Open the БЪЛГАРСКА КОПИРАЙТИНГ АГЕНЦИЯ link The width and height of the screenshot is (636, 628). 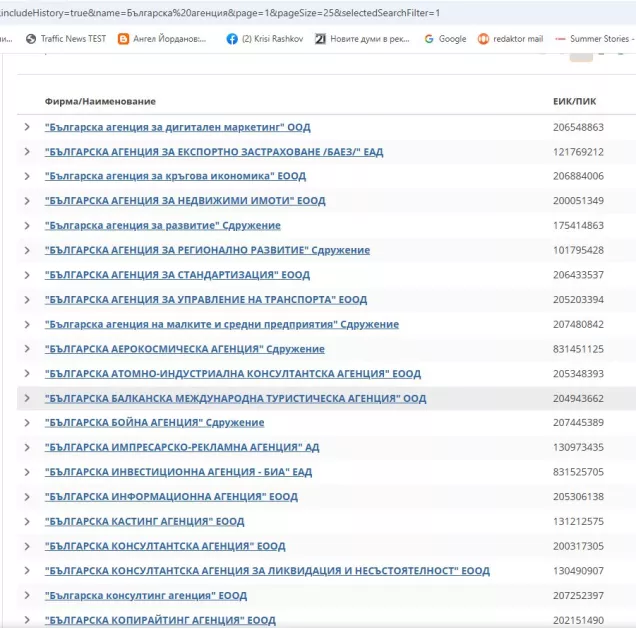pos(160,620)
